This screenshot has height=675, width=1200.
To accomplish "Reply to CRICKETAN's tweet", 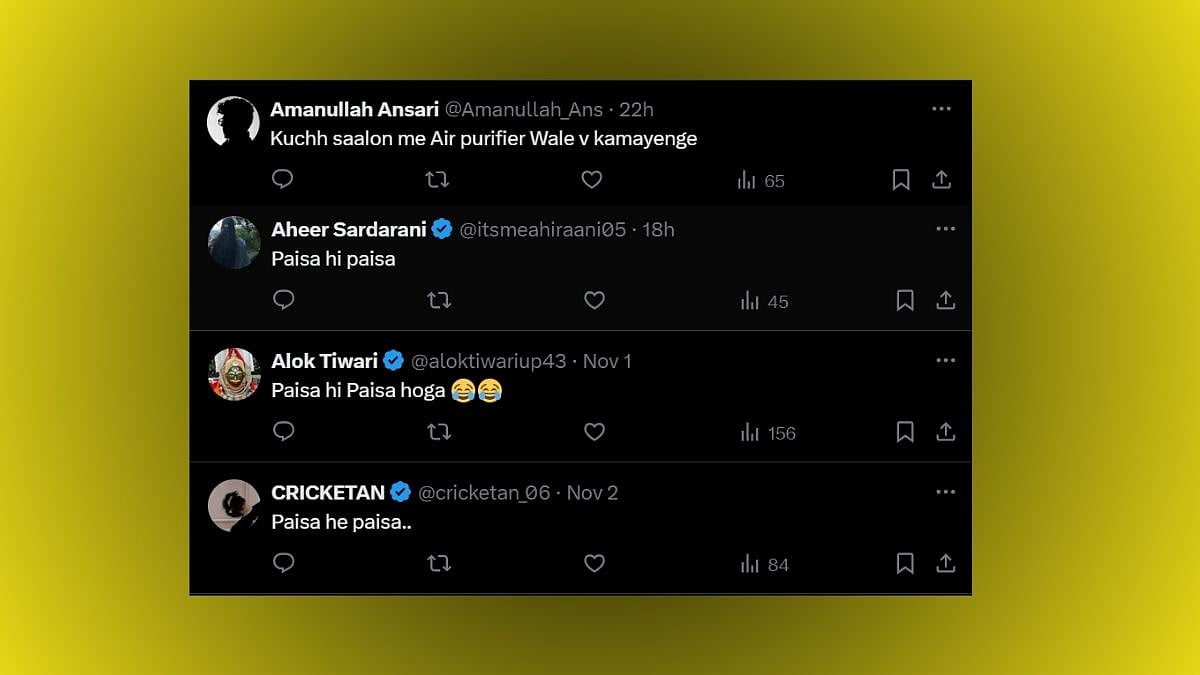I will 283,564.
